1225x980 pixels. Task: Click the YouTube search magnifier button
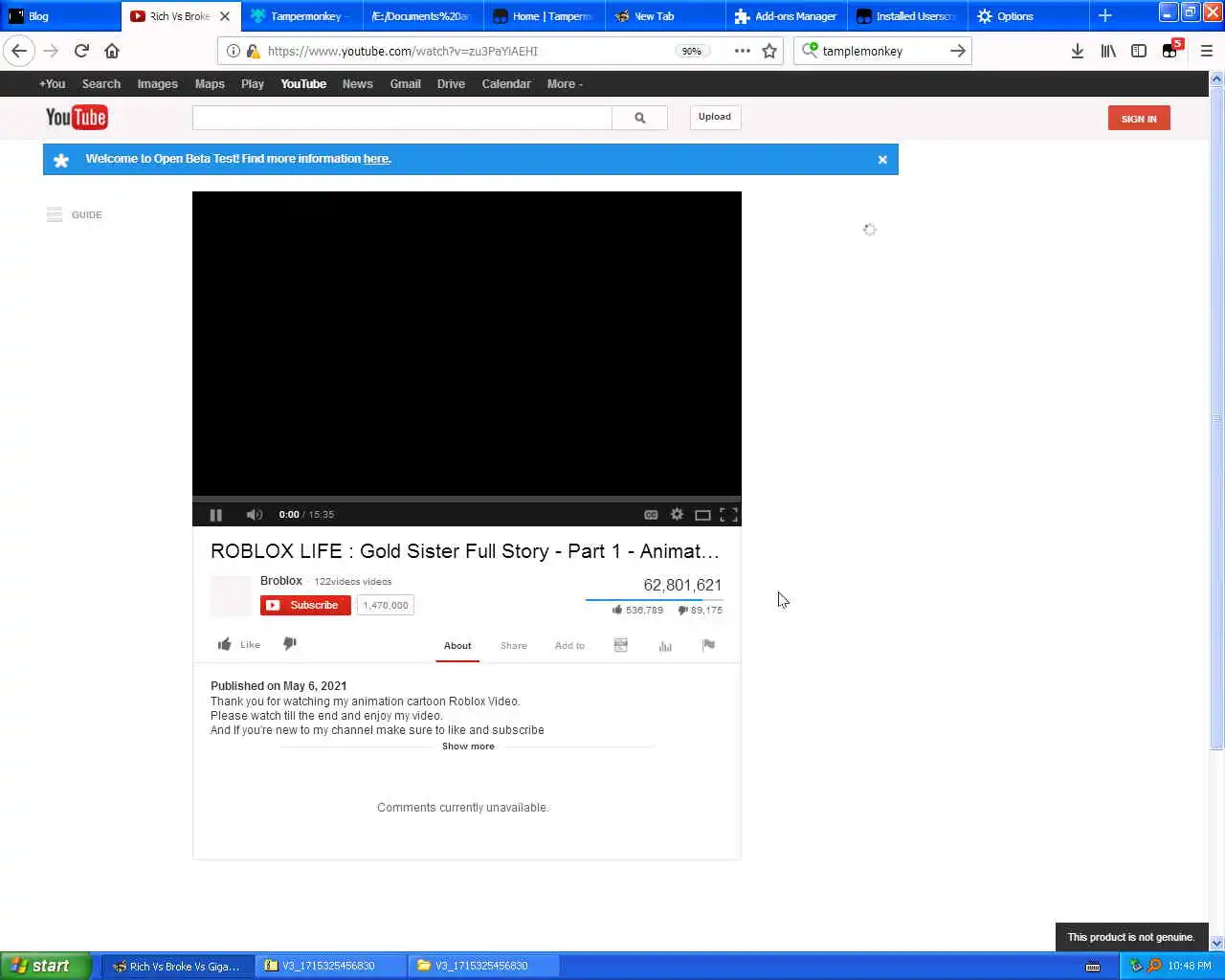pyautogui.click(x=639, y=118)
